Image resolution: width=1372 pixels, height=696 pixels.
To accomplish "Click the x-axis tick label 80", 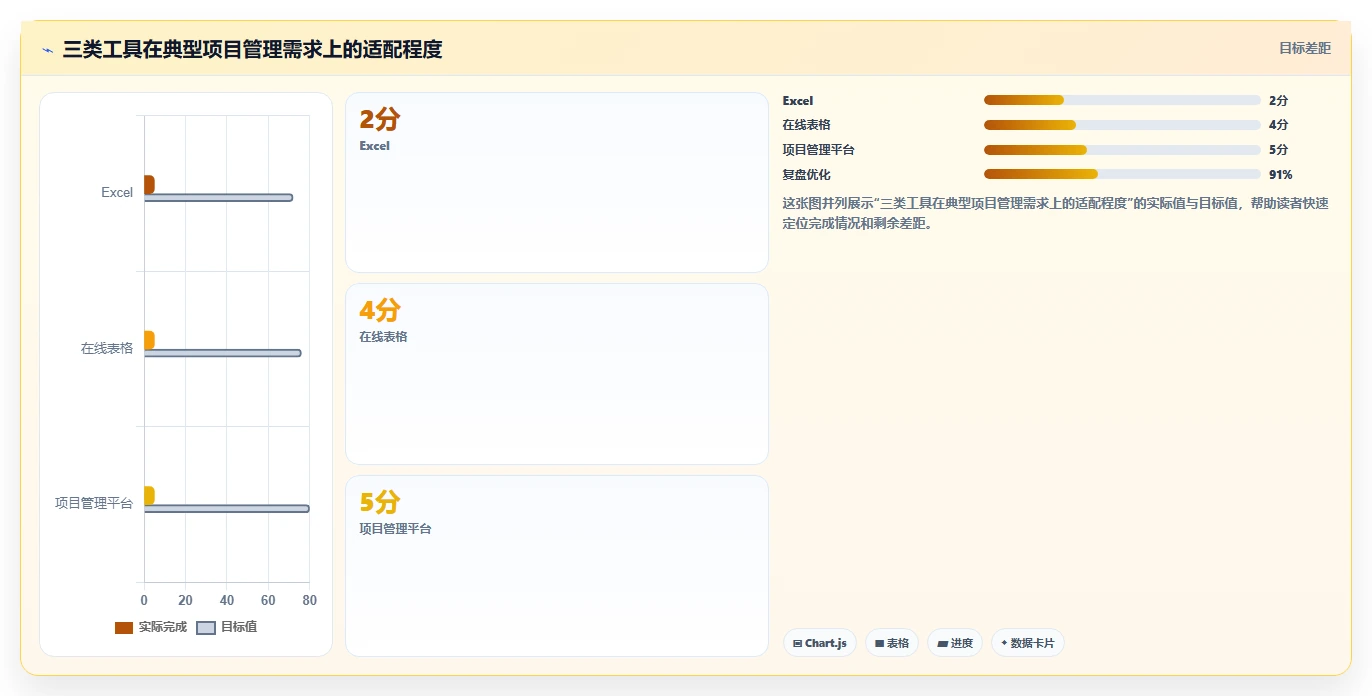I will (309, 600).
